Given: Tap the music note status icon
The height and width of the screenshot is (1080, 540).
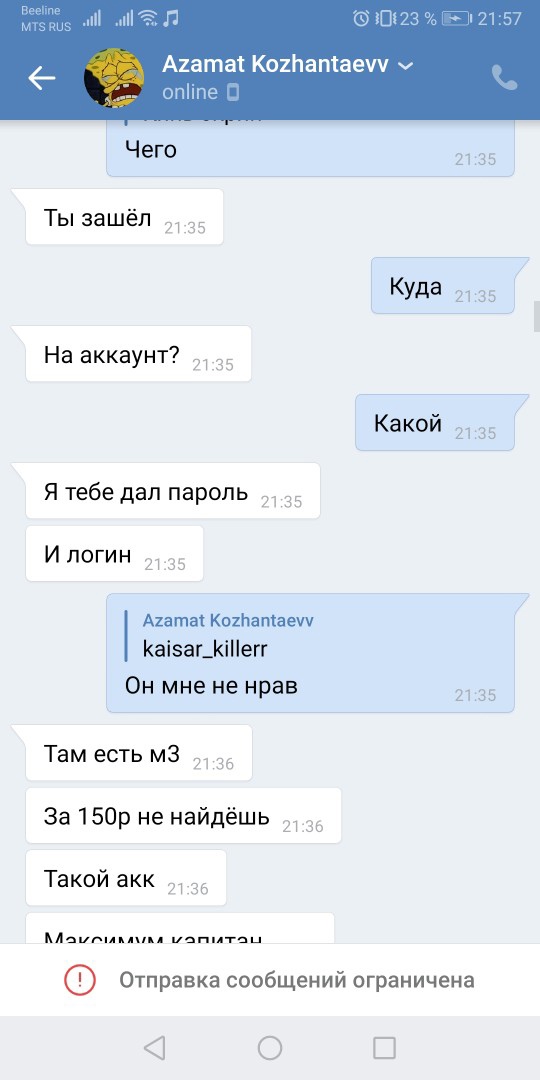Looking at the screenshot, I should pos(172,18).
